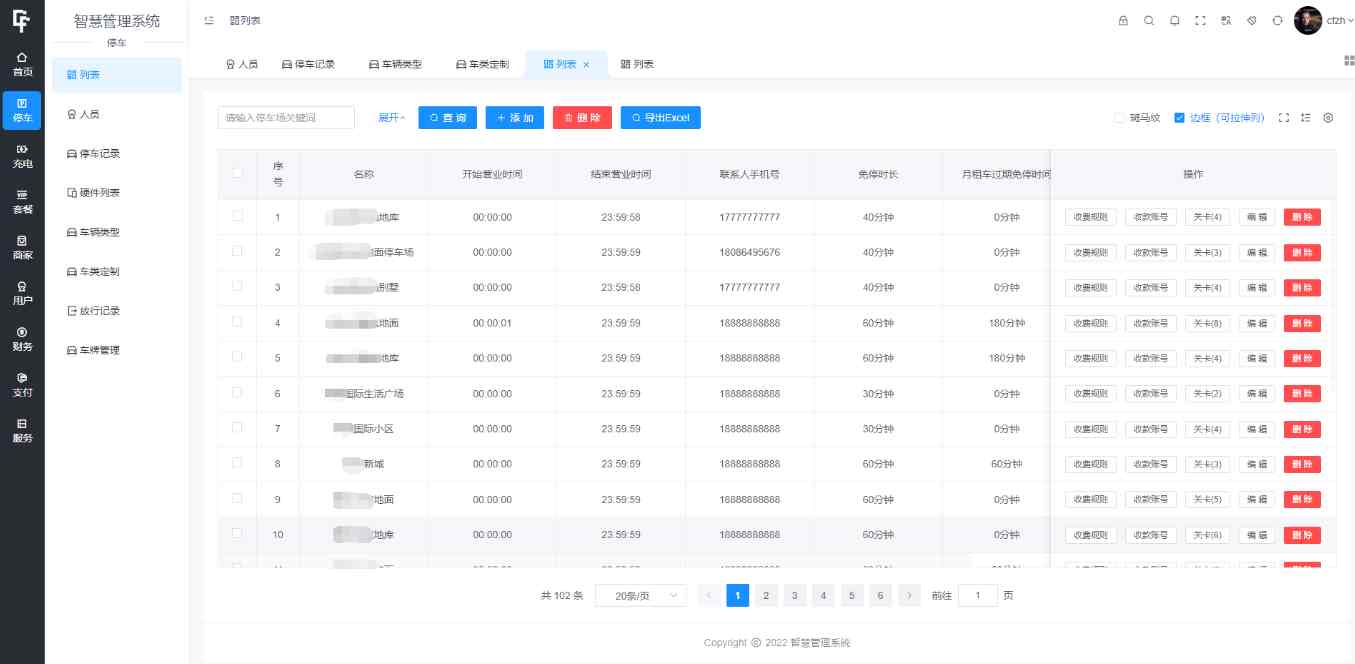
Task: Click the blue 添加 add button
Action: click(515, 117)
